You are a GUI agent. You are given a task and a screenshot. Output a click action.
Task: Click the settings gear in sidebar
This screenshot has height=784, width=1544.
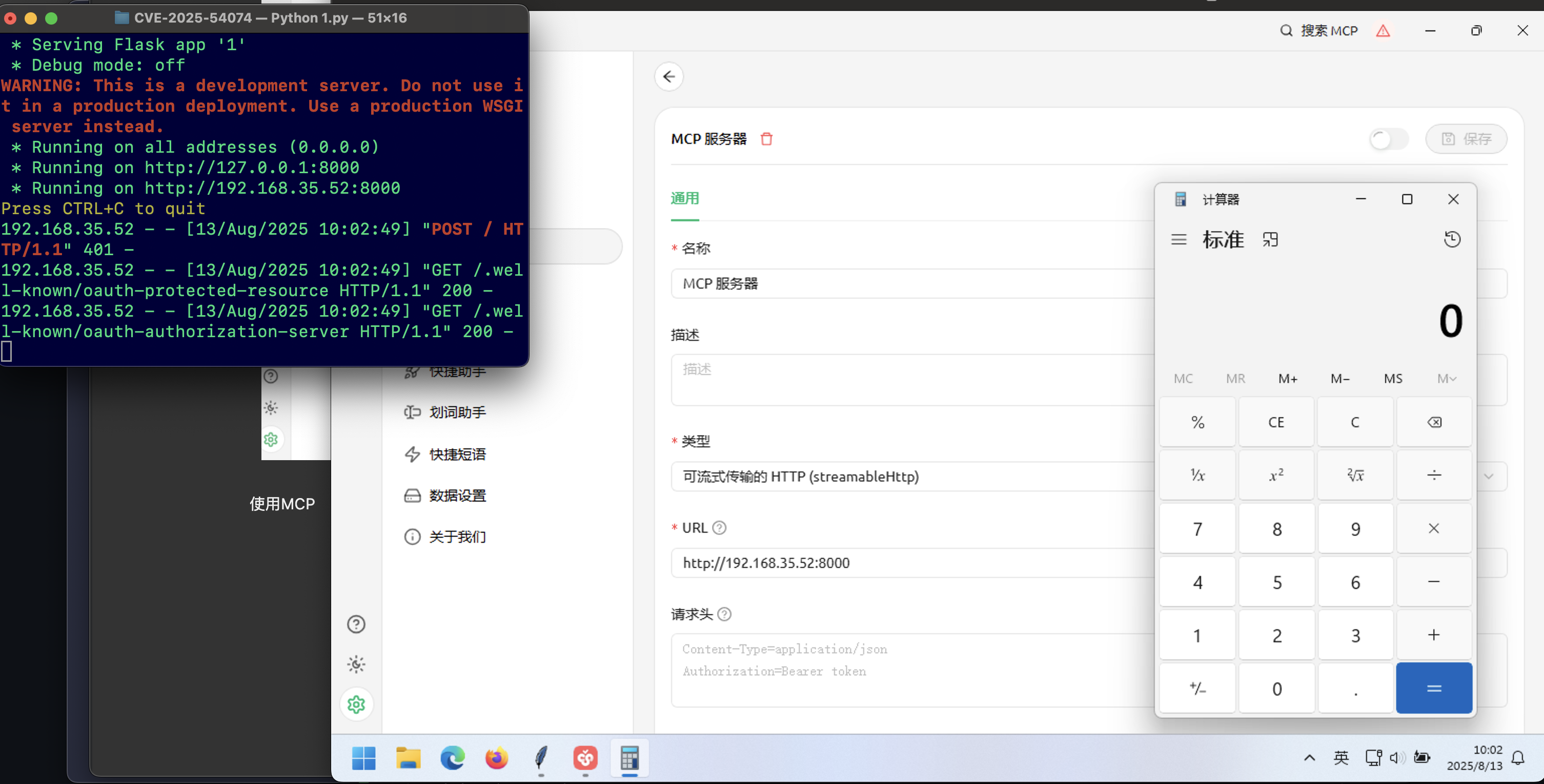pos(357,705)
